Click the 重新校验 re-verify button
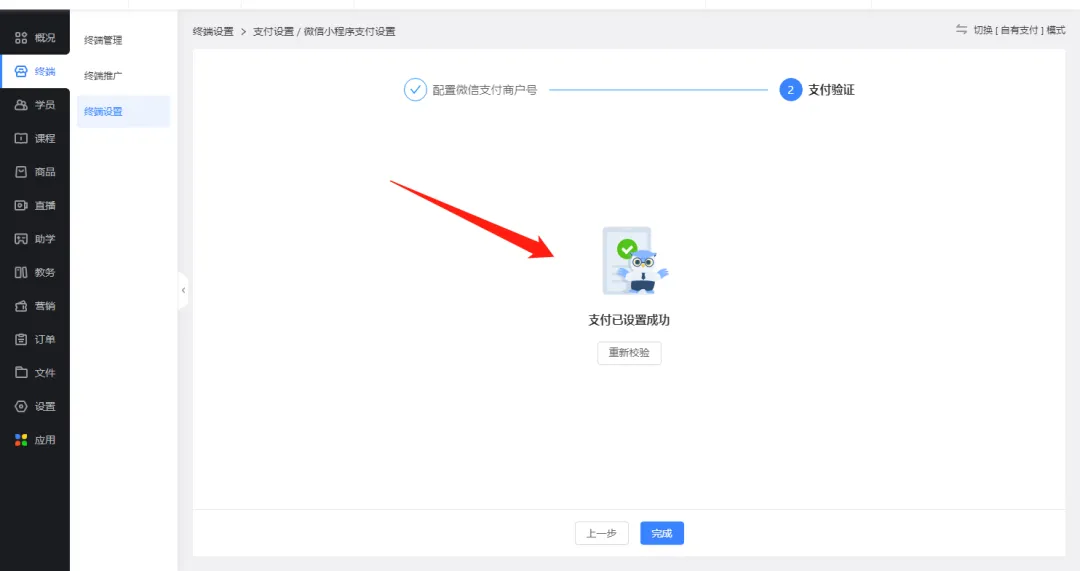Screen dimensions: 1080x571 [x=629, y=353]
